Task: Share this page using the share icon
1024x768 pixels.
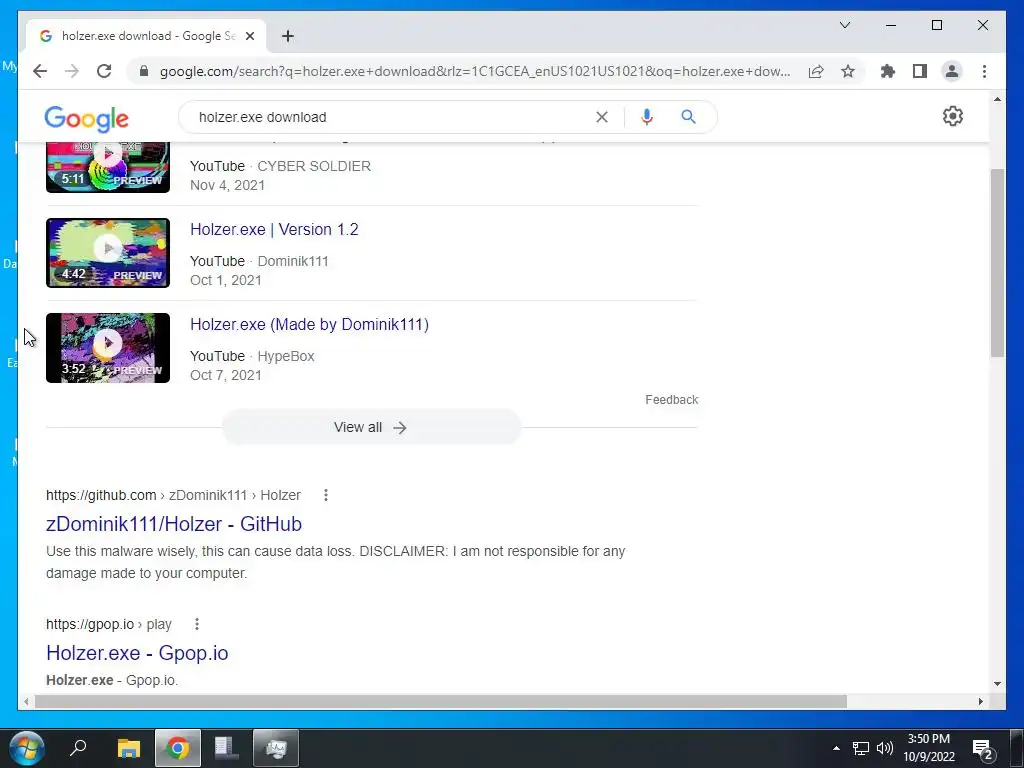Action: 816,71
